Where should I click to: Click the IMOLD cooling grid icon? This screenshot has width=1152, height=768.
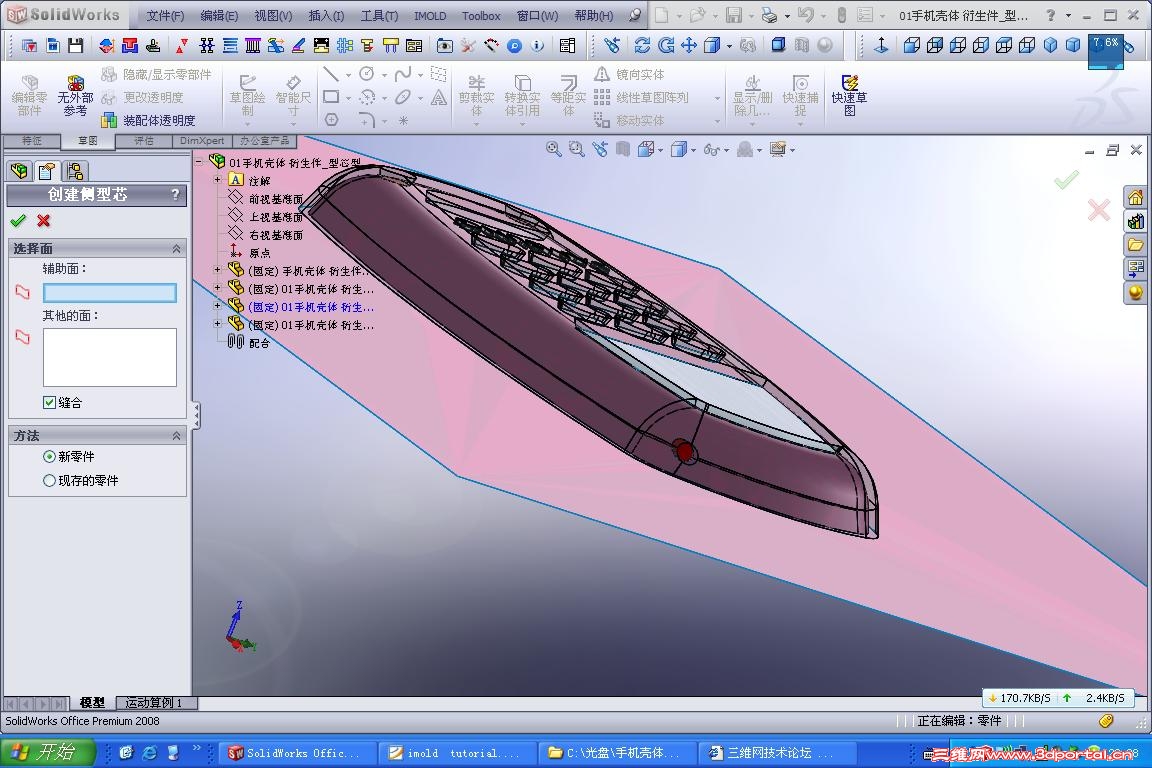(345, 46)
